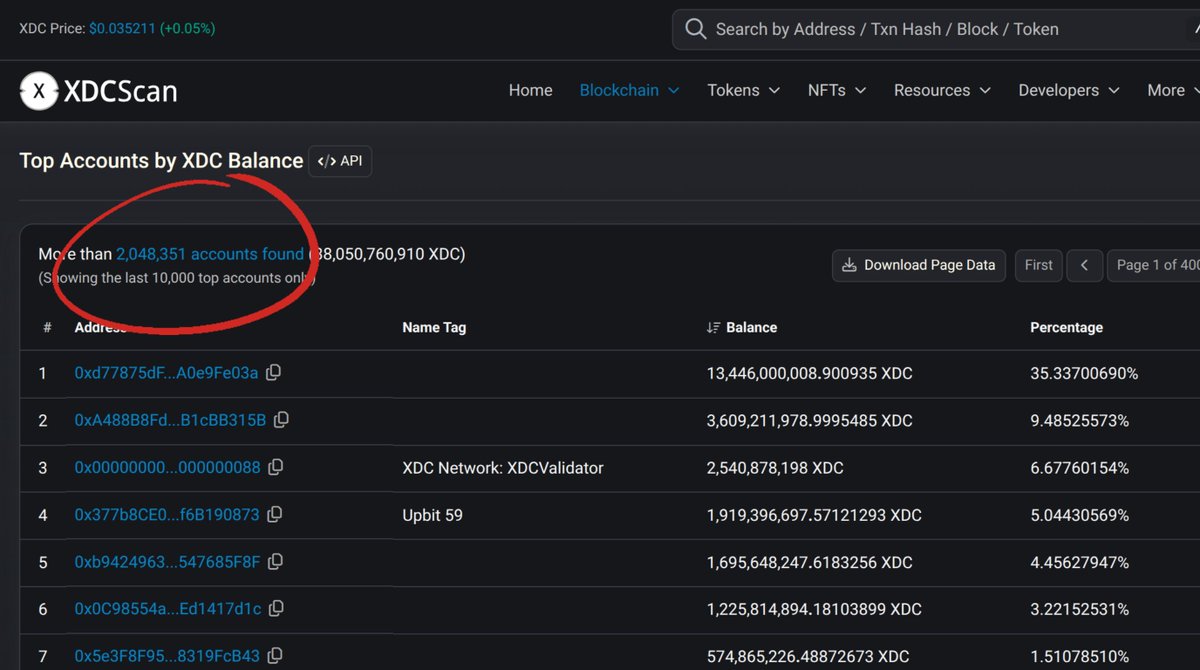Viewport: 1200px width, 670px height.
Task: Click the XDCScan logo
Action: click(99, 91)
